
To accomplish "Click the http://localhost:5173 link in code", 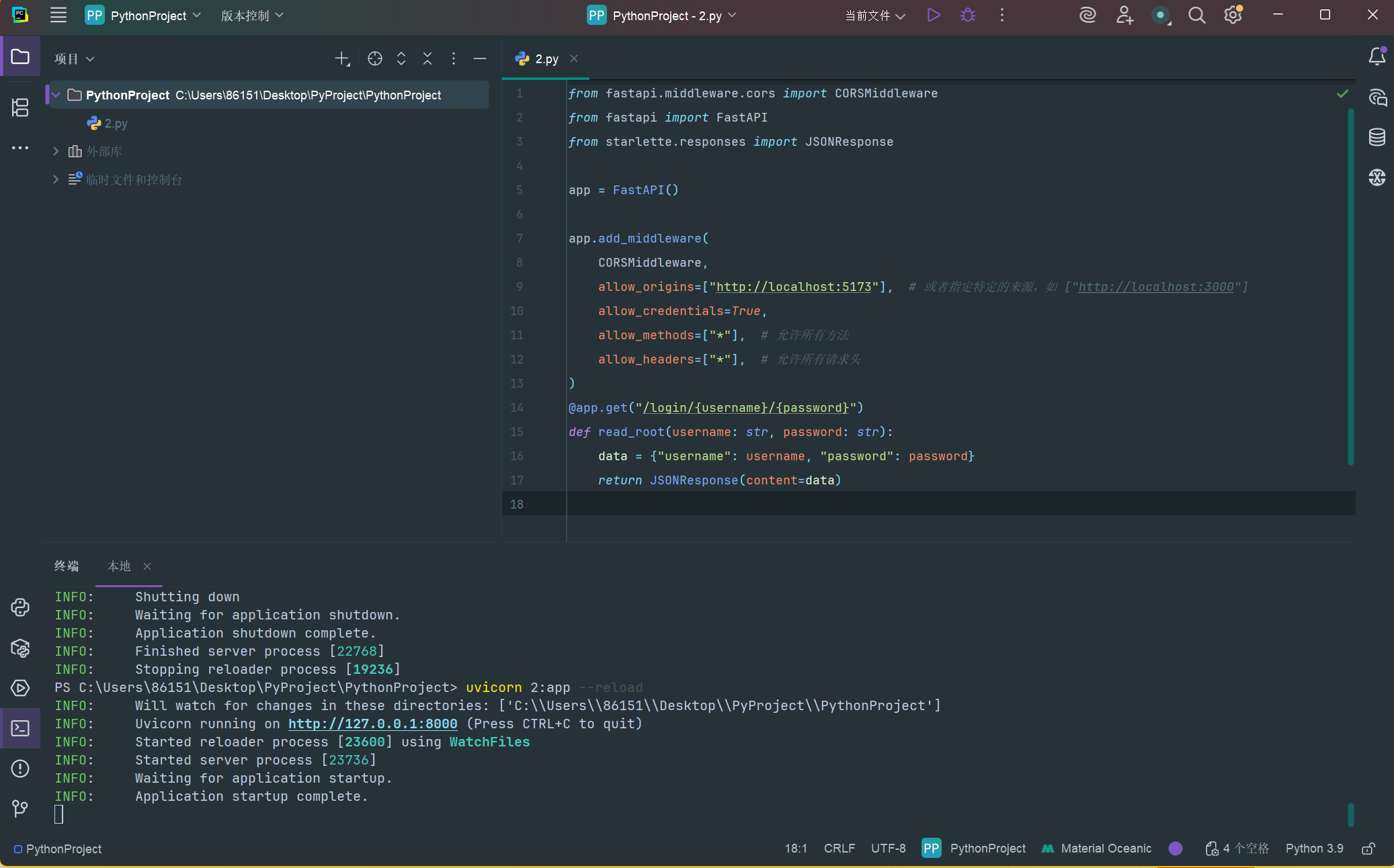I will [x=794, y=287].
